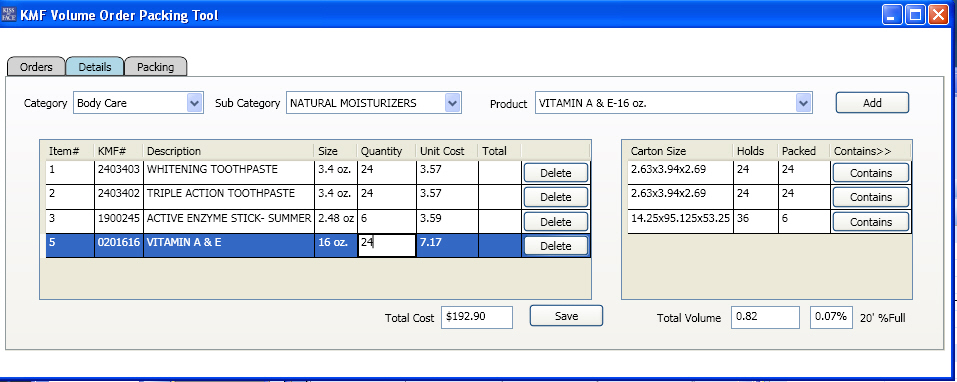The height and width of the screenshot is (382, 957).
Task: Click the Description column header
Action: tap(229, 151)
